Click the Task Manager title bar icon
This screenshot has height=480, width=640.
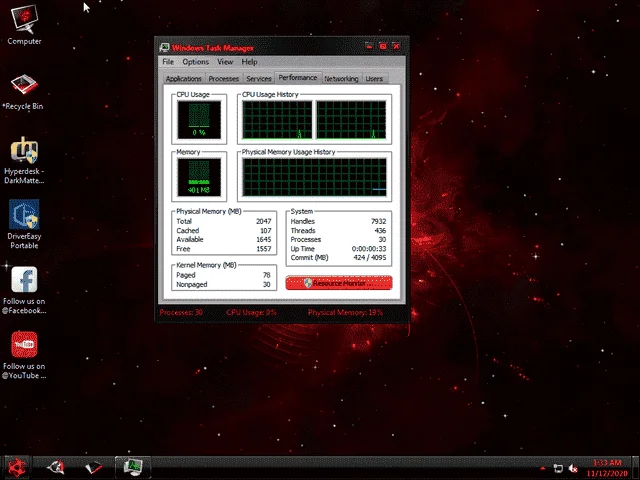coord(164,47)
